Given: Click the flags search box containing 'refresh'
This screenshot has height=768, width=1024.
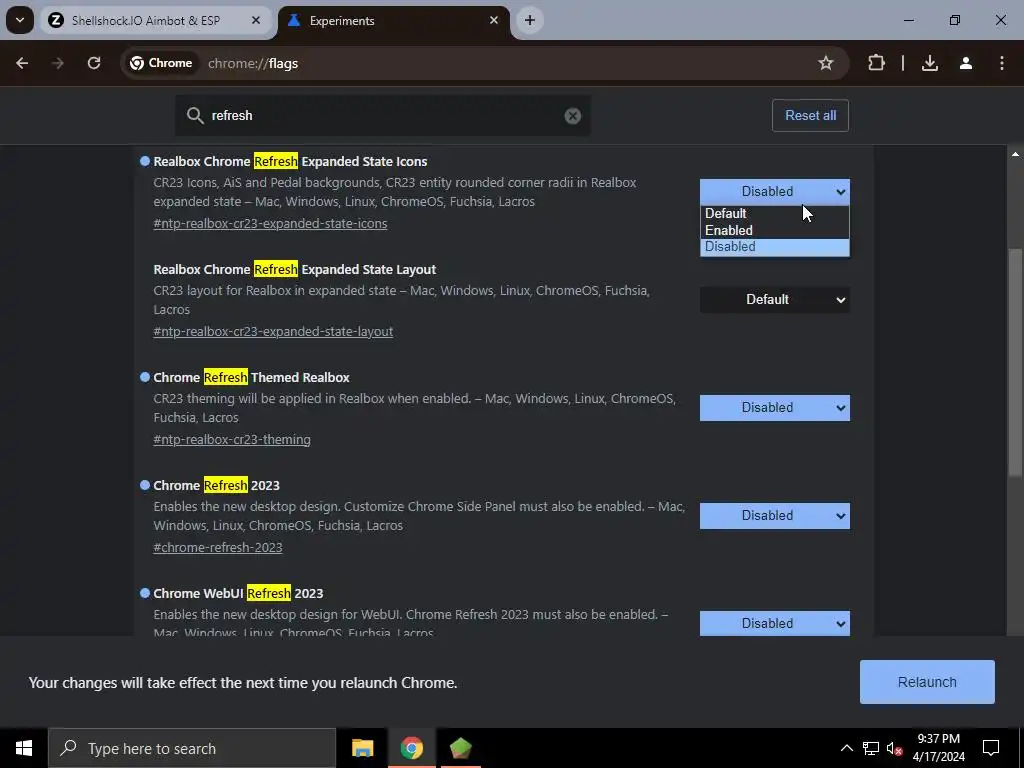Looking at the screenshot, I should click(x=383, y=116).
